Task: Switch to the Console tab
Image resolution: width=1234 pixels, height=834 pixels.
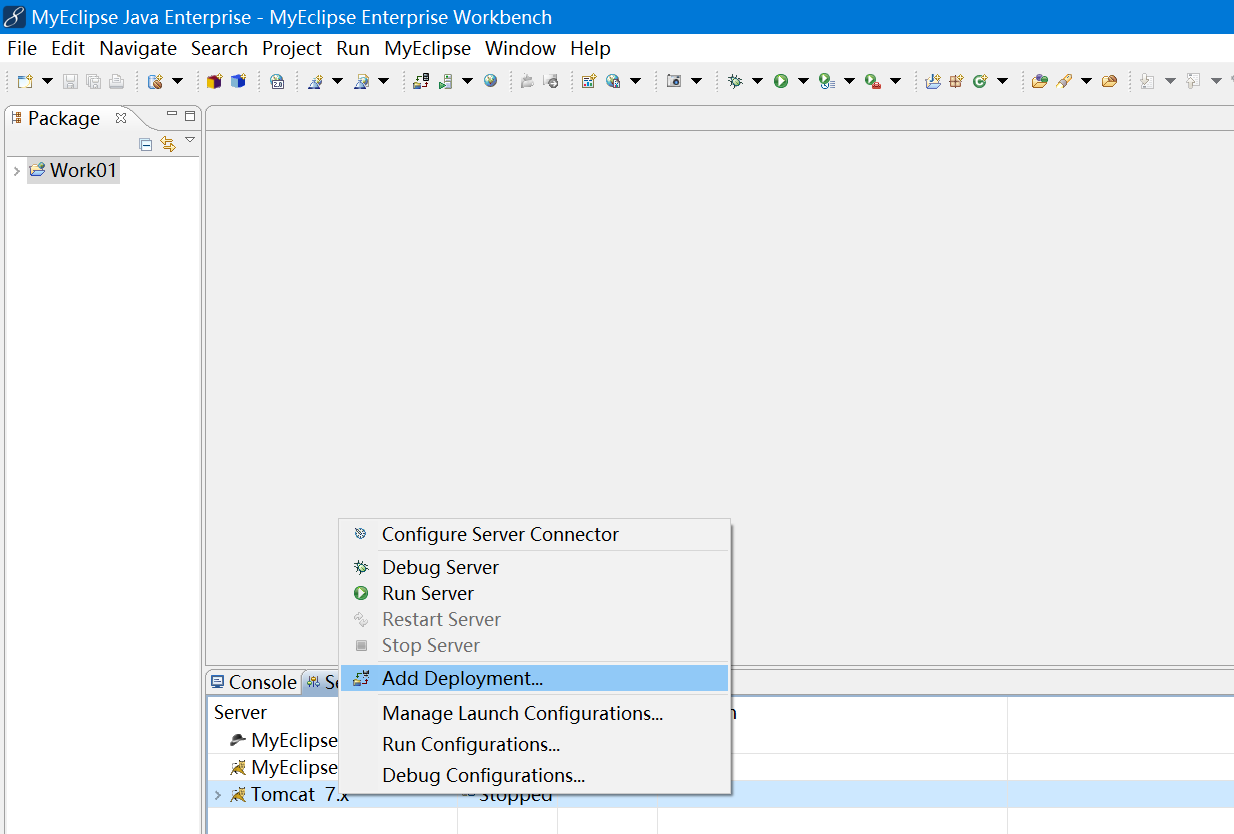Action: coord(253,682)
